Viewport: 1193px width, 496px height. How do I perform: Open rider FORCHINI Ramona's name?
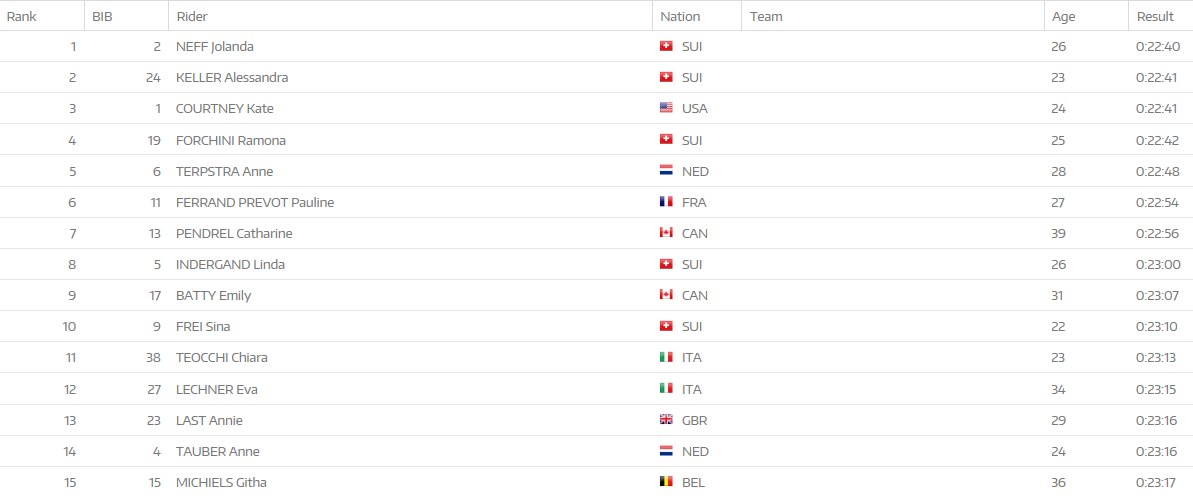231,140
